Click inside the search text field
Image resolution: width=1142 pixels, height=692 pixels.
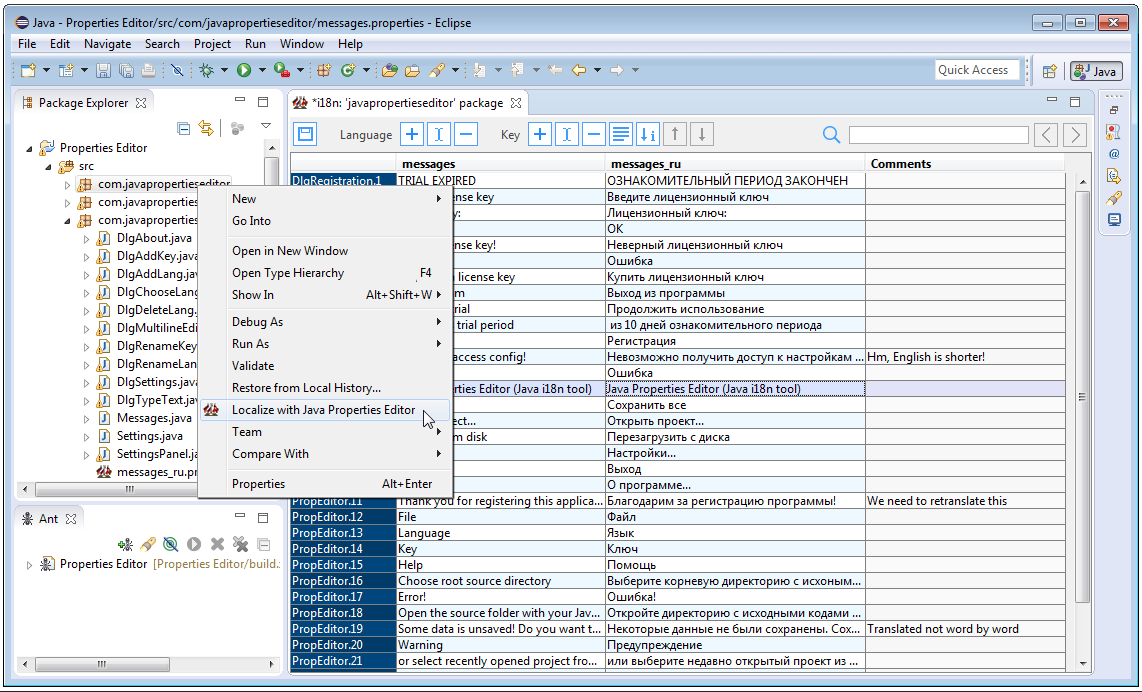(938, 133)
